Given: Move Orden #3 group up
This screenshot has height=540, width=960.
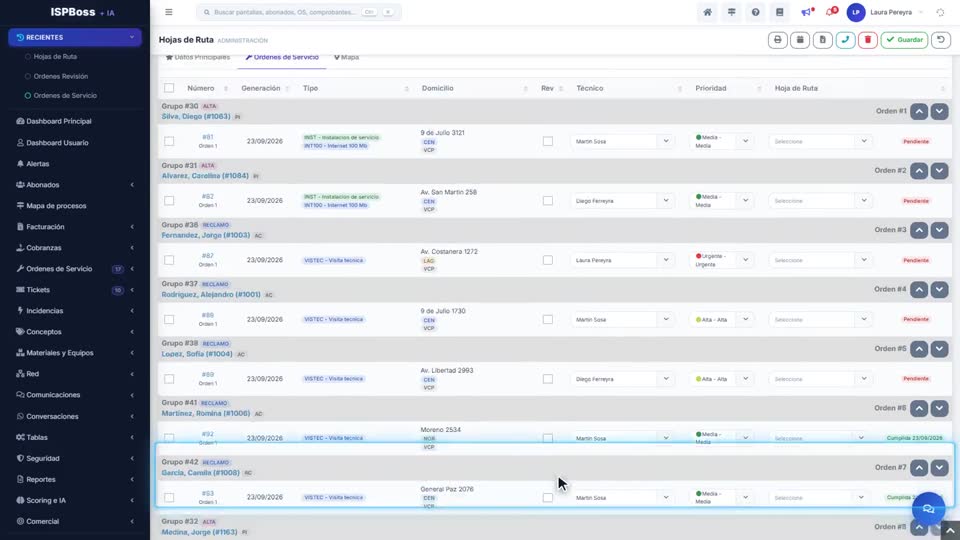Looking at the screenshot, I should click(919, 230).
